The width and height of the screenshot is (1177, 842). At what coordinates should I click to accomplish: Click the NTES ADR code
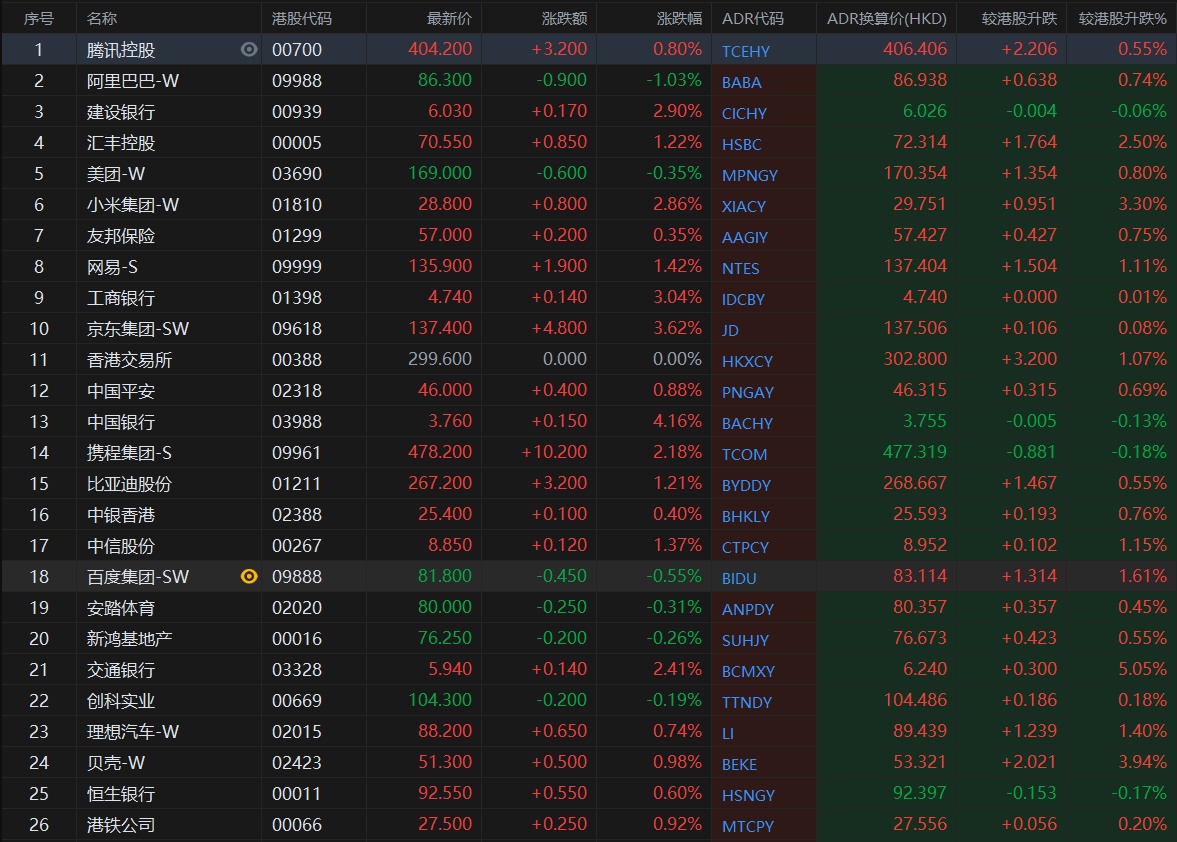[x=740, y=268]
